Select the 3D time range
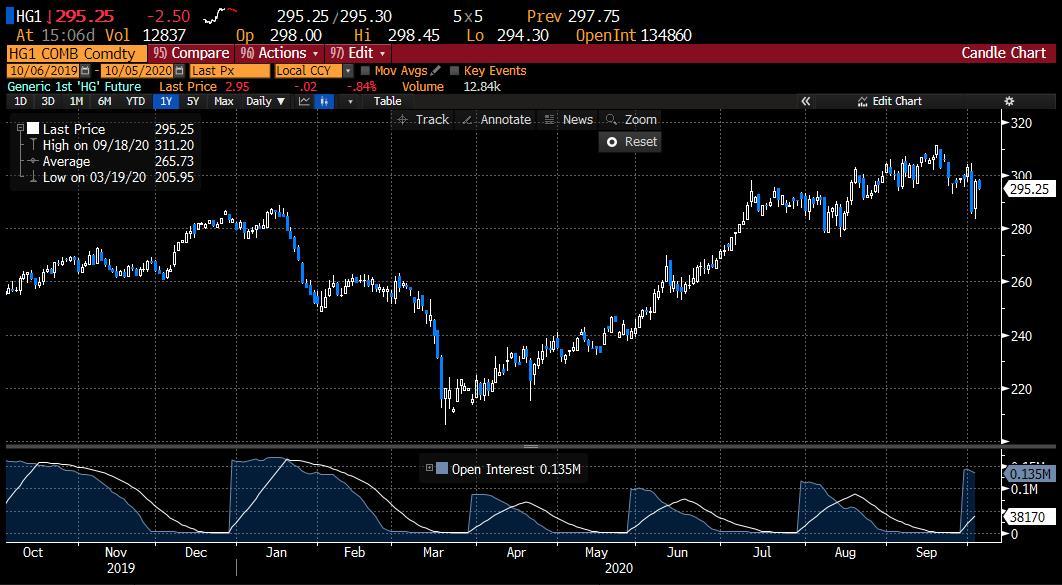 pos(47,102)
